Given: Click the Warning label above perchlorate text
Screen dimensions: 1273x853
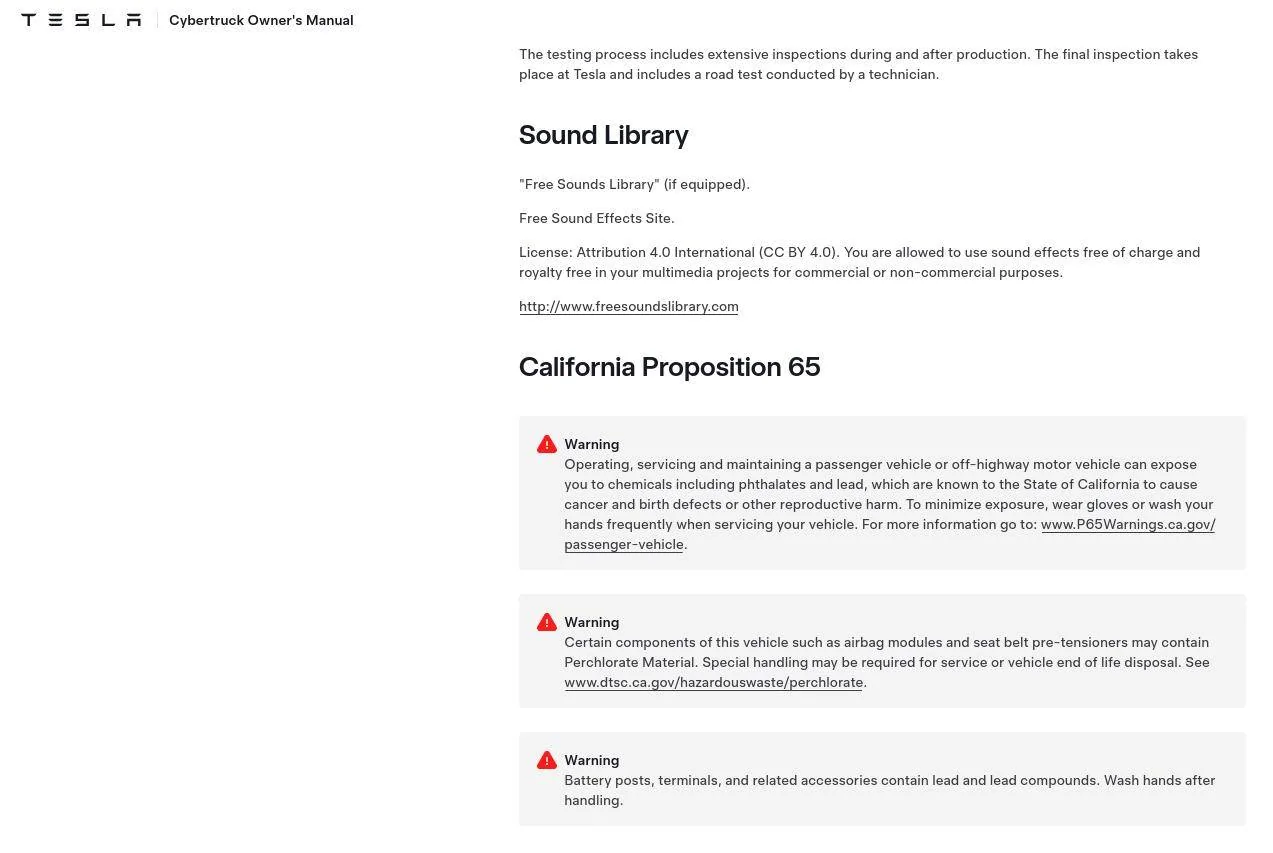Looking at the screenshot, I should pos(592,622).
